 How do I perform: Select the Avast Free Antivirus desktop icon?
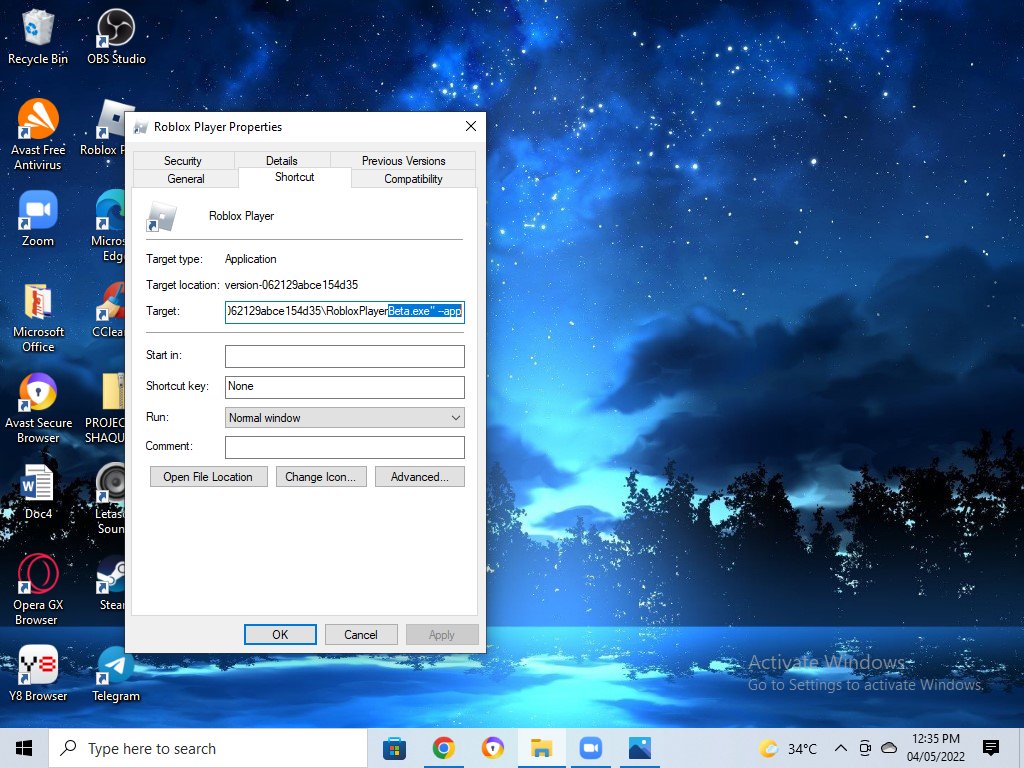[38, 135]
